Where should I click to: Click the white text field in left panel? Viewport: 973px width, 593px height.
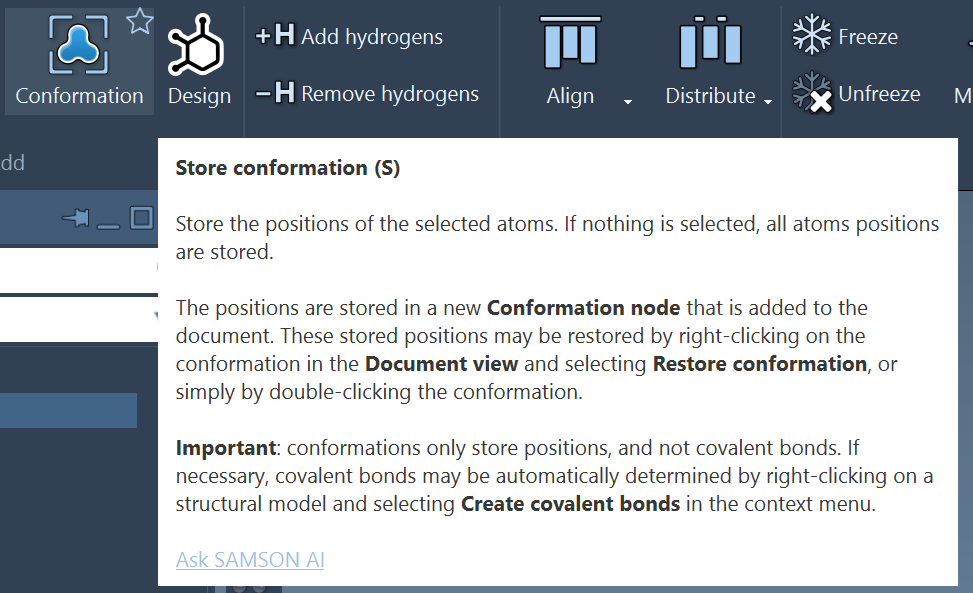pos(78,269)
